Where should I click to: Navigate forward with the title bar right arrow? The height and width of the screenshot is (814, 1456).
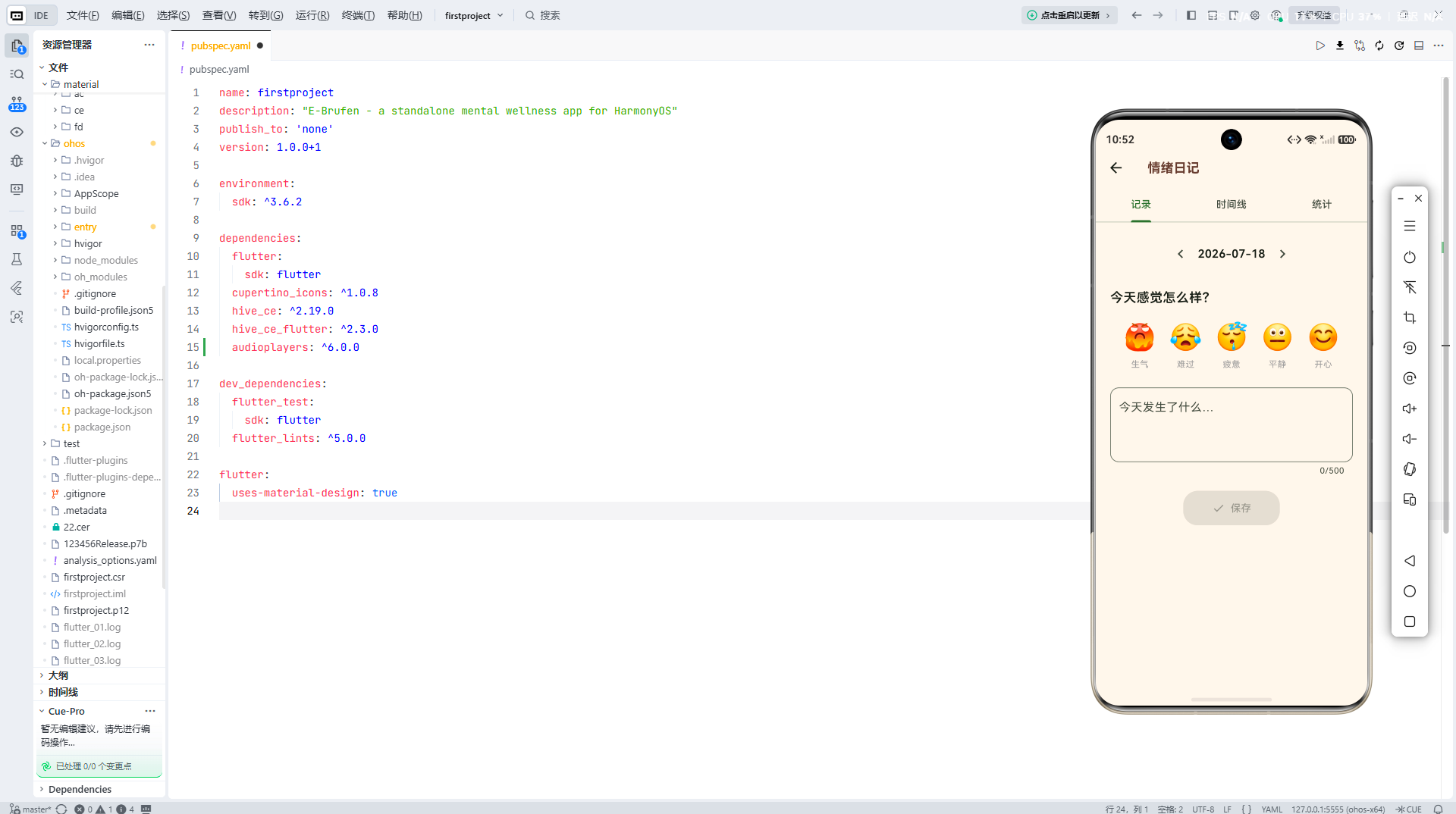[x=1158, y=15]
